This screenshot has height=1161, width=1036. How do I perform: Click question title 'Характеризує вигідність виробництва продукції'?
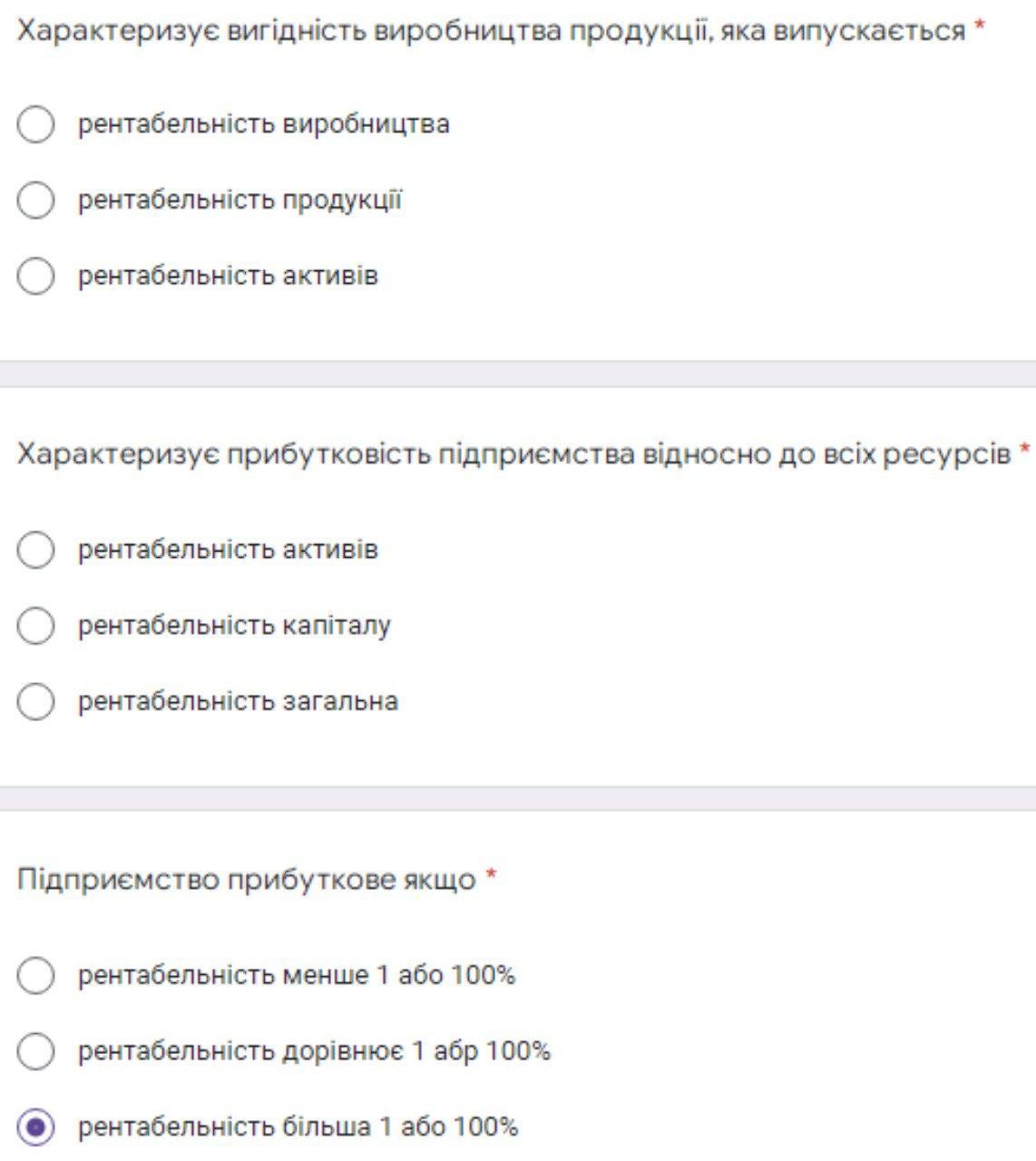(491, 31)
